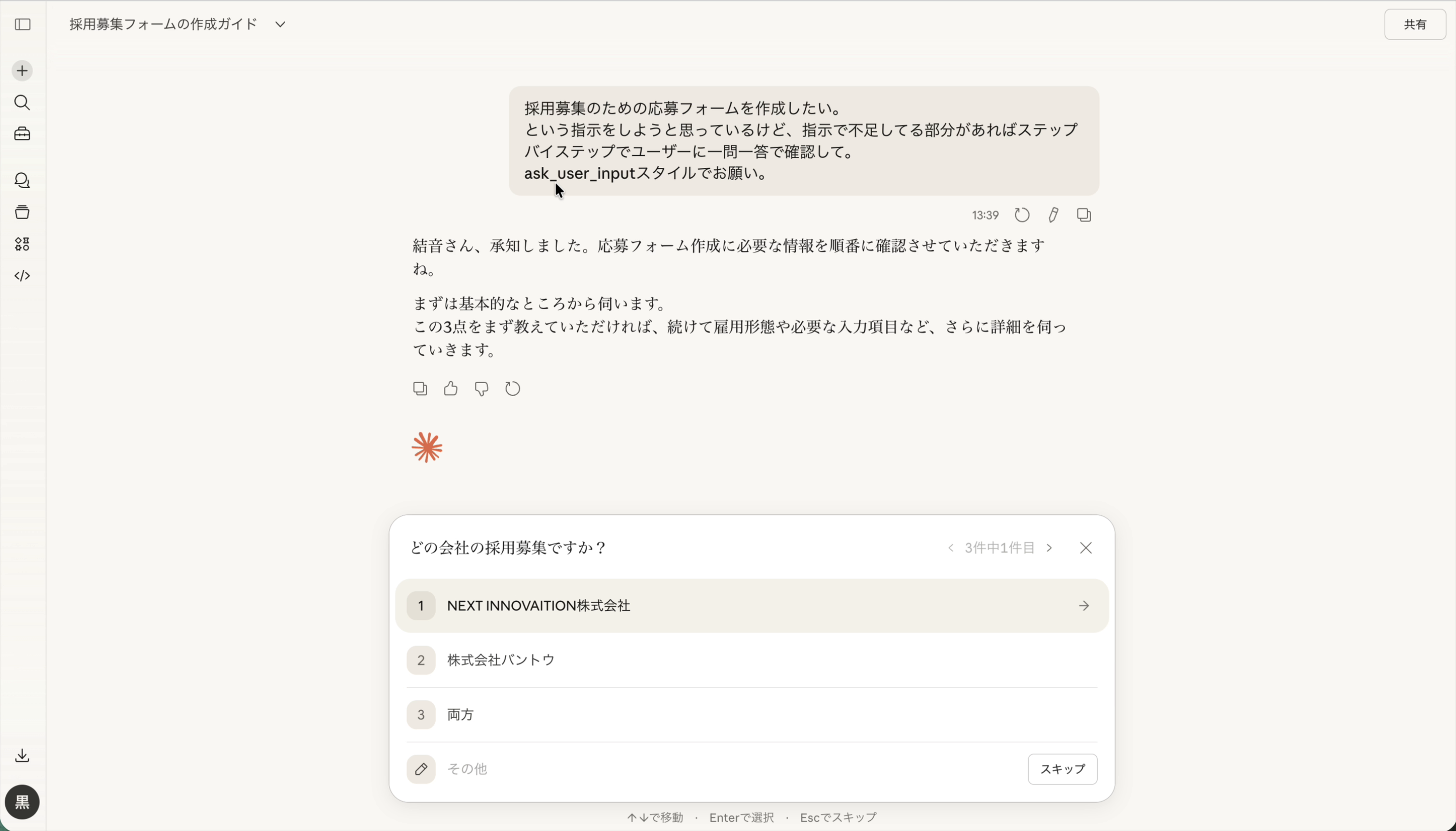Edit the user message with the pencil icon
Image resolution: width=1456 pixels, height=831 pixels.
click(x=1053, y=215)
